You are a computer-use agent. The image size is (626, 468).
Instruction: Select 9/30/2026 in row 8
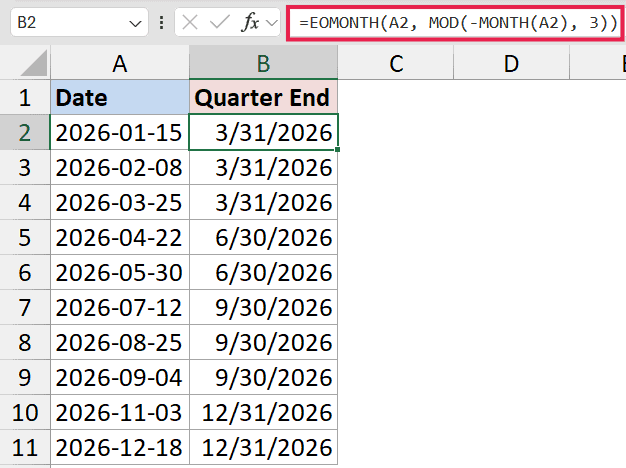(263, 342)
